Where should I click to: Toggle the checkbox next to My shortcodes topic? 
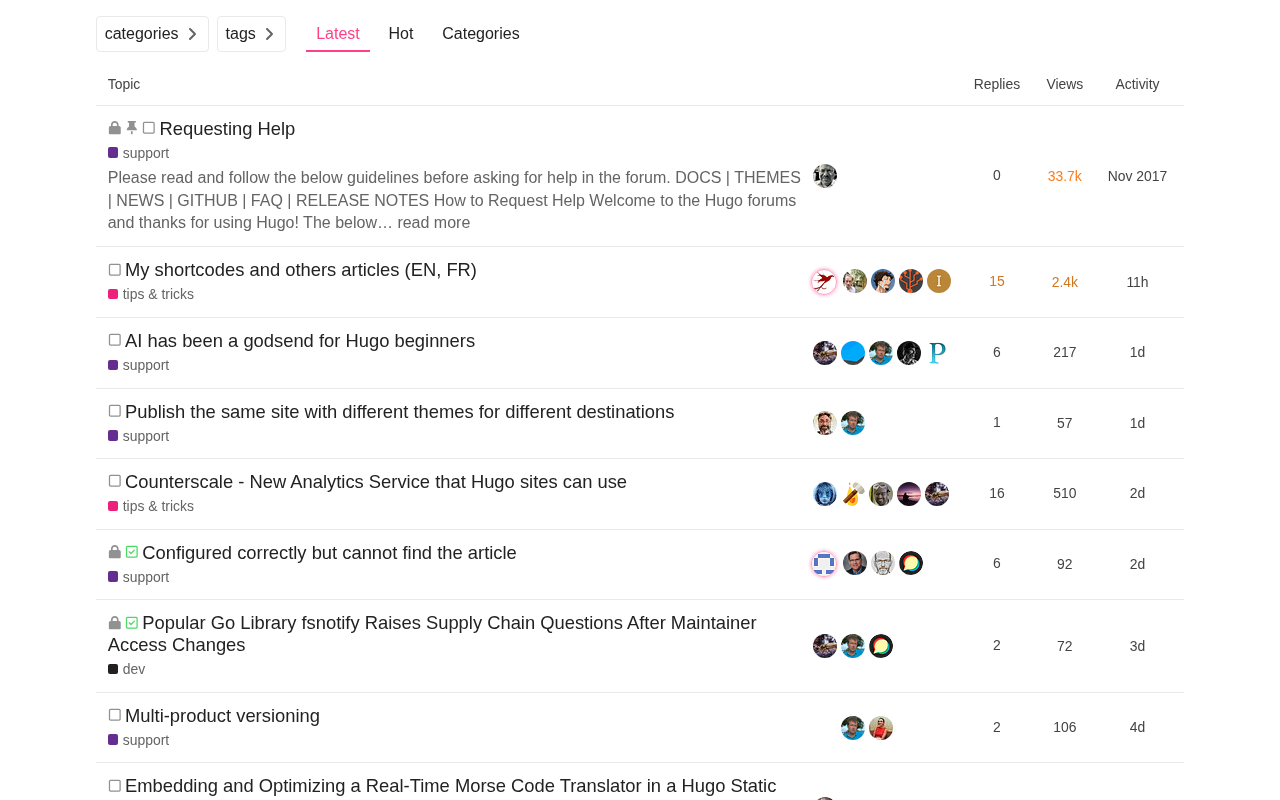115,270
